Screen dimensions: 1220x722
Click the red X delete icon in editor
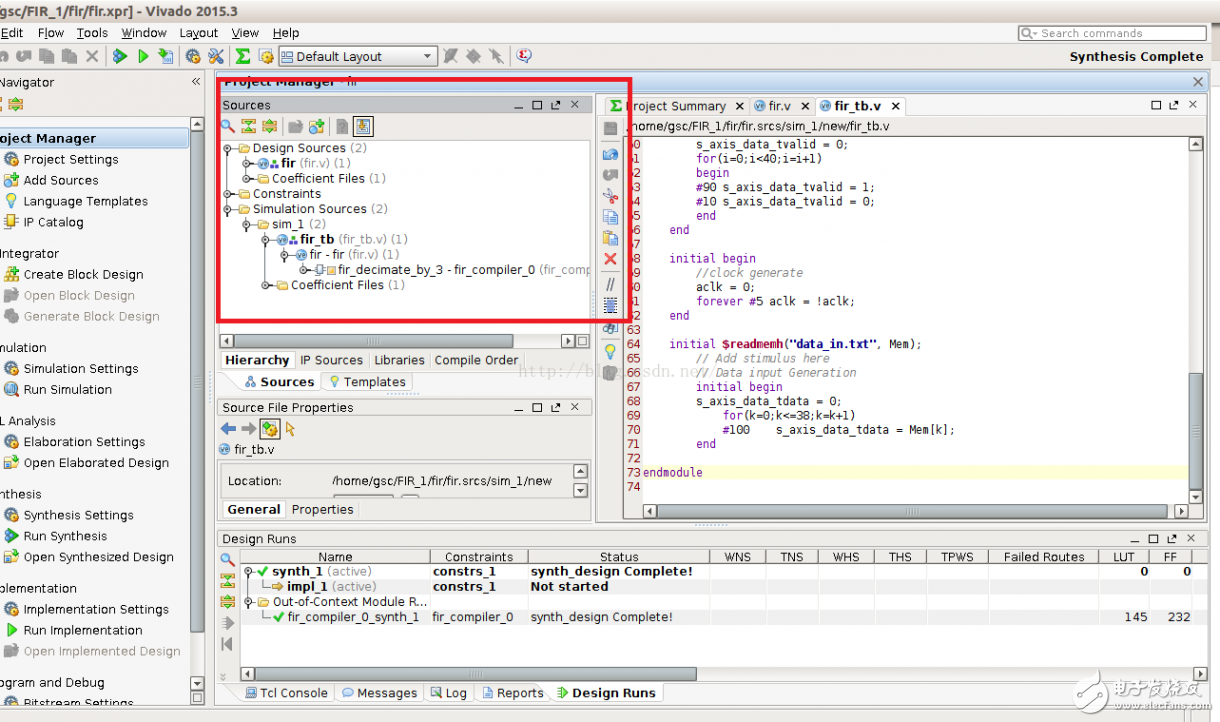coord(610,259)
